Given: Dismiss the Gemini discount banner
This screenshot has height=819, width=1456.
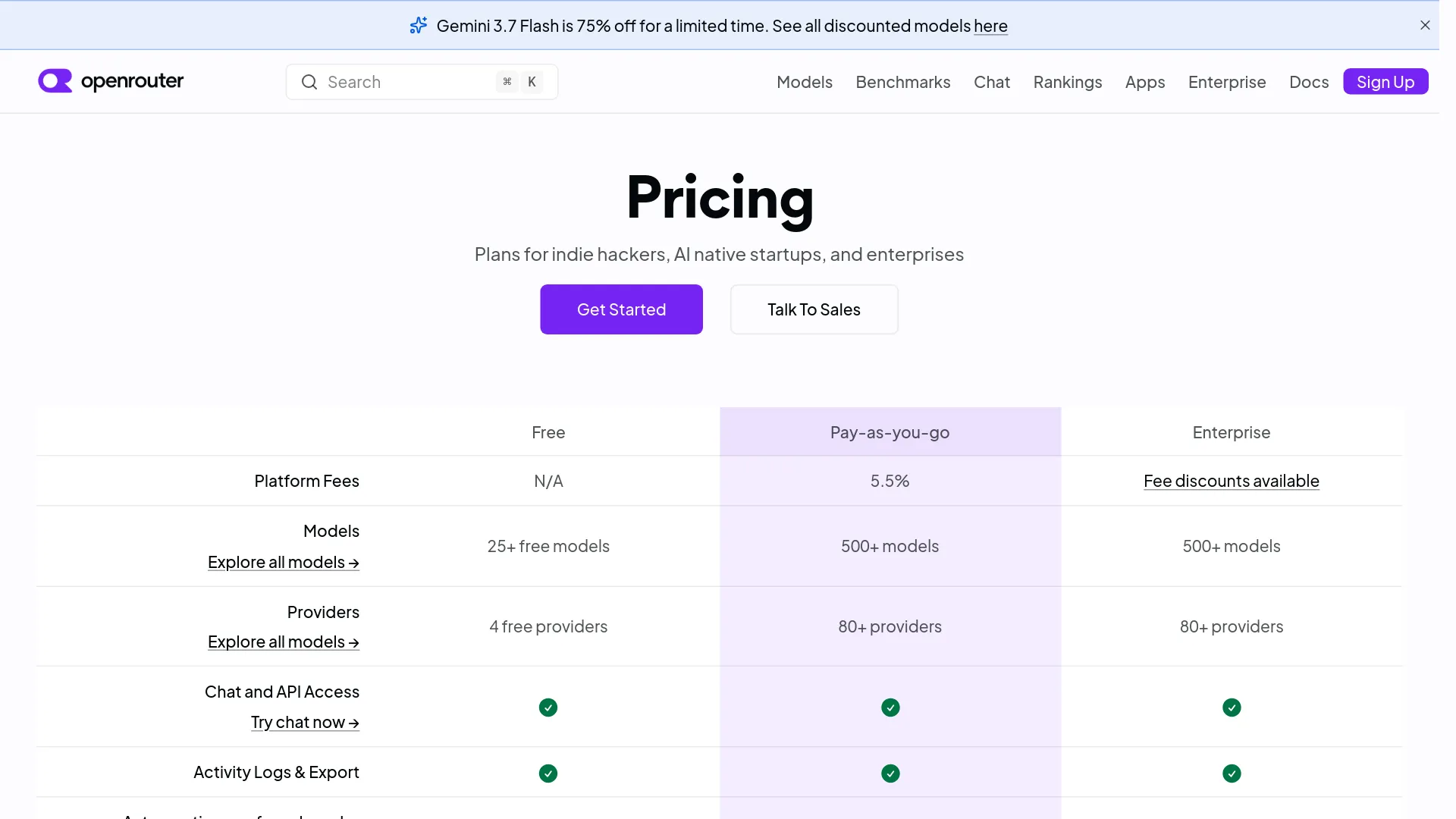Looking at the screenshot, I should 1425,25.
